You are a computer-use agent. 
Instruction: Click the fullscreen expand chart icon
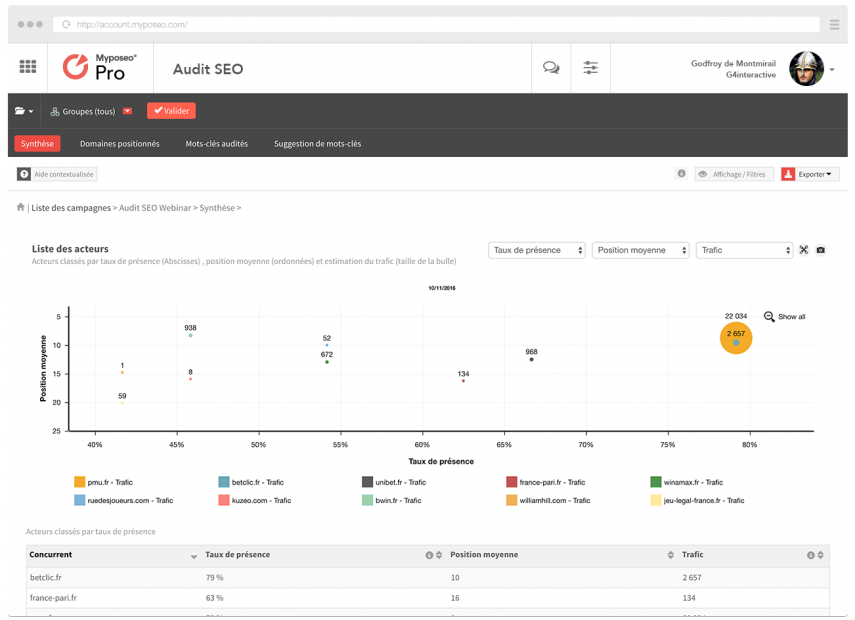804,250
